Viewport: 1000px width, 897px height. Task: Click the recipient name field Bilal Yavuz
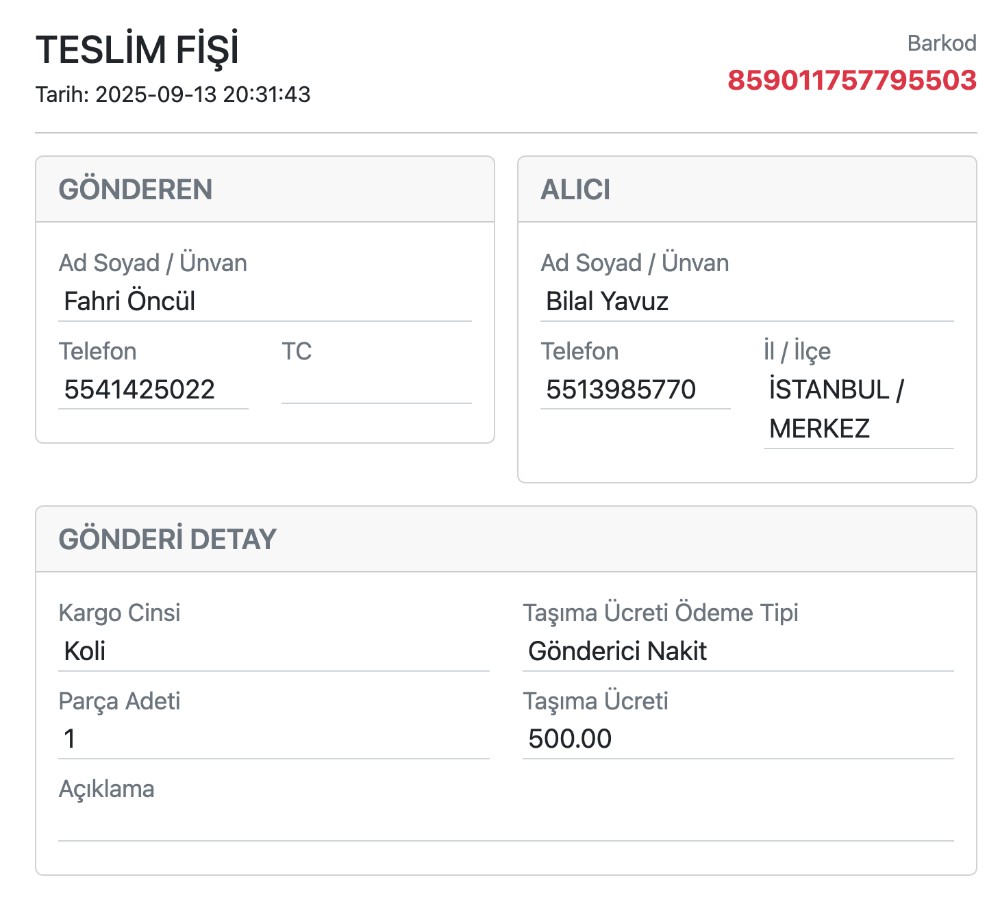746,301
